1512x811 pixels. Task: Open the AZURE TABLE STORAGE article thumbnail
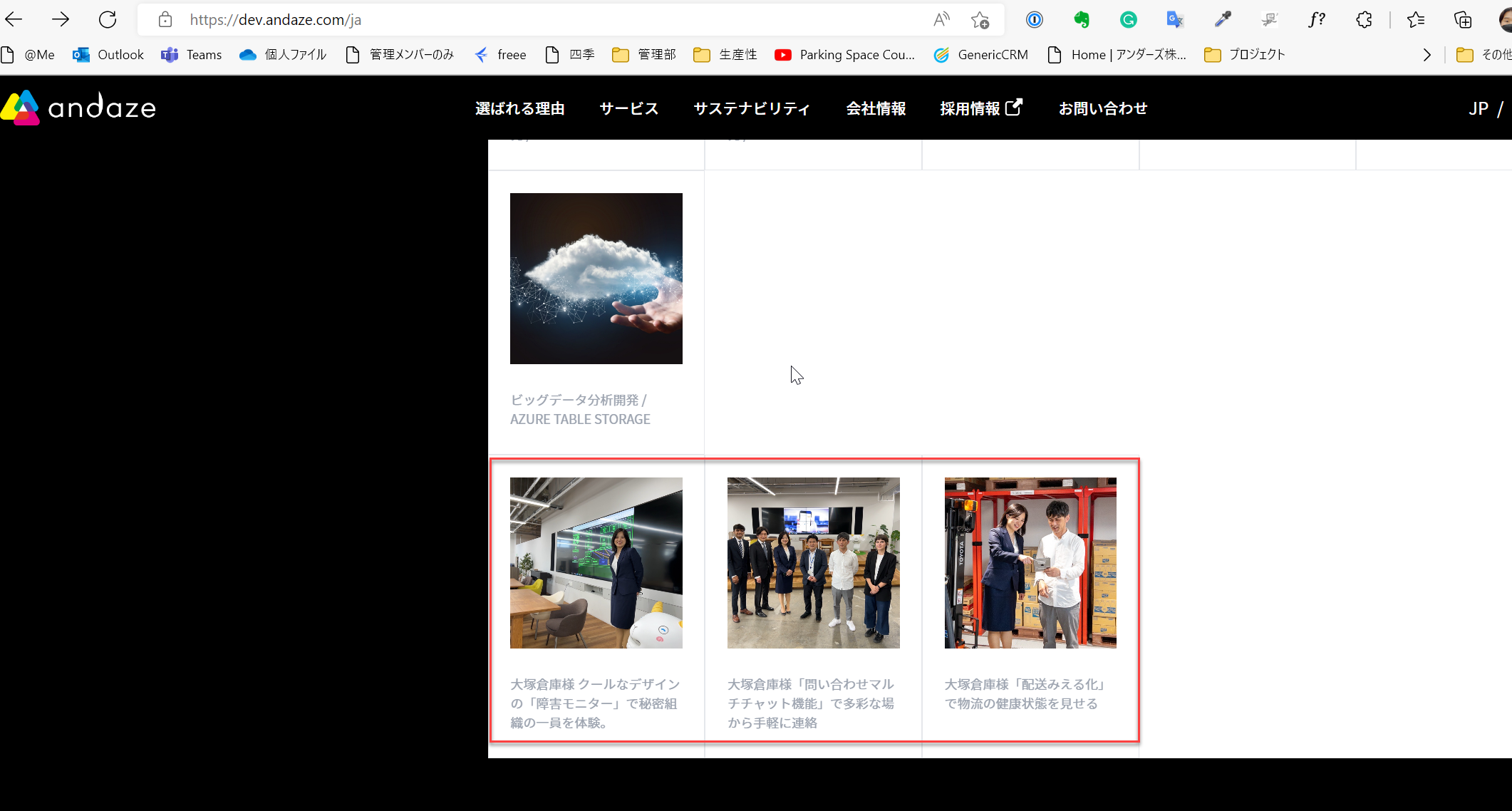596,279
